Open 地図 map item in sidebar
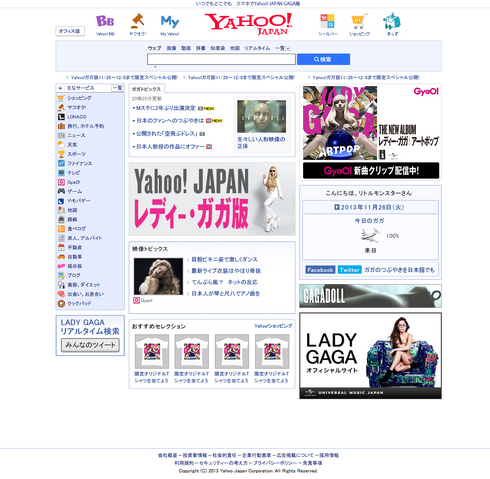This screenshot has width=490, height=479. point(72,210)
